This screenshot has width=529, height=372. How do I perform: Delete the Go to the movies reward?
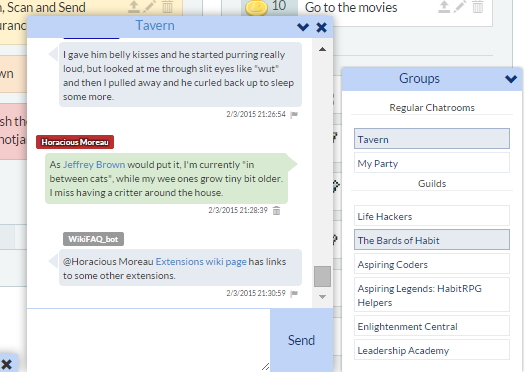click(477, 7)
